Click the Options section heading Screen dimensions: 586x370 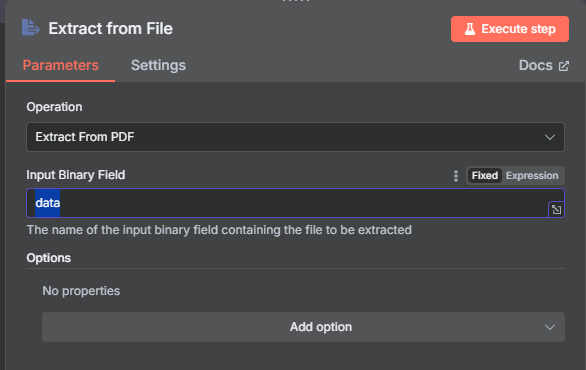point(49,258)
